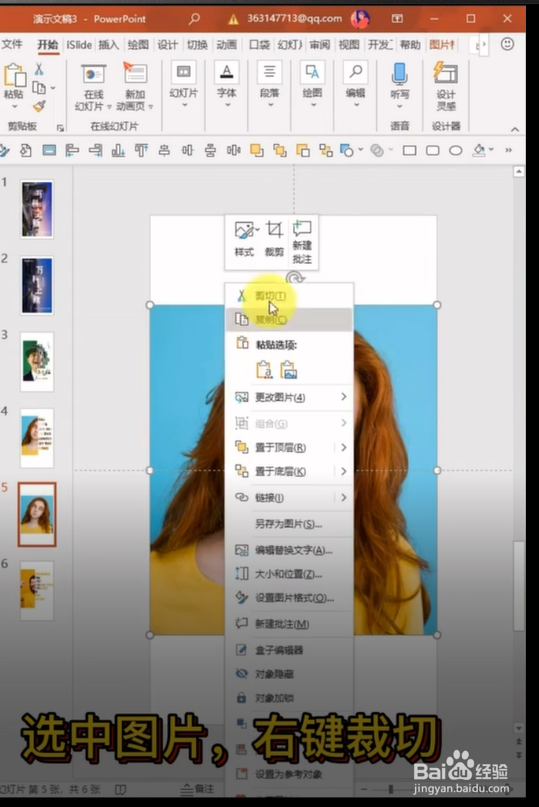This screenshot has height=807, width=539.
Task: Click Align Bottom icon in quick toolbar
Action: tap(118, 150)
